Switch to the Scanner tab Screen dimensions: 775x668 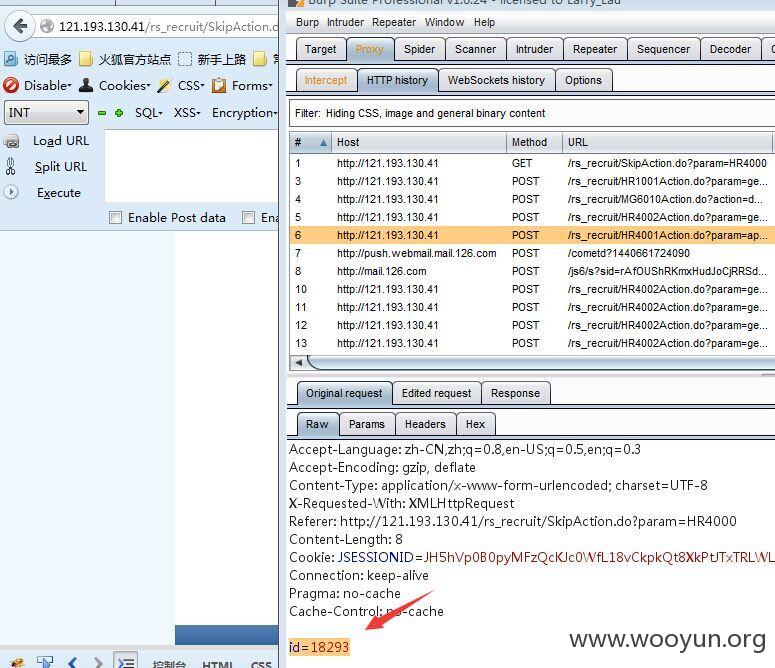pos(475,49)
